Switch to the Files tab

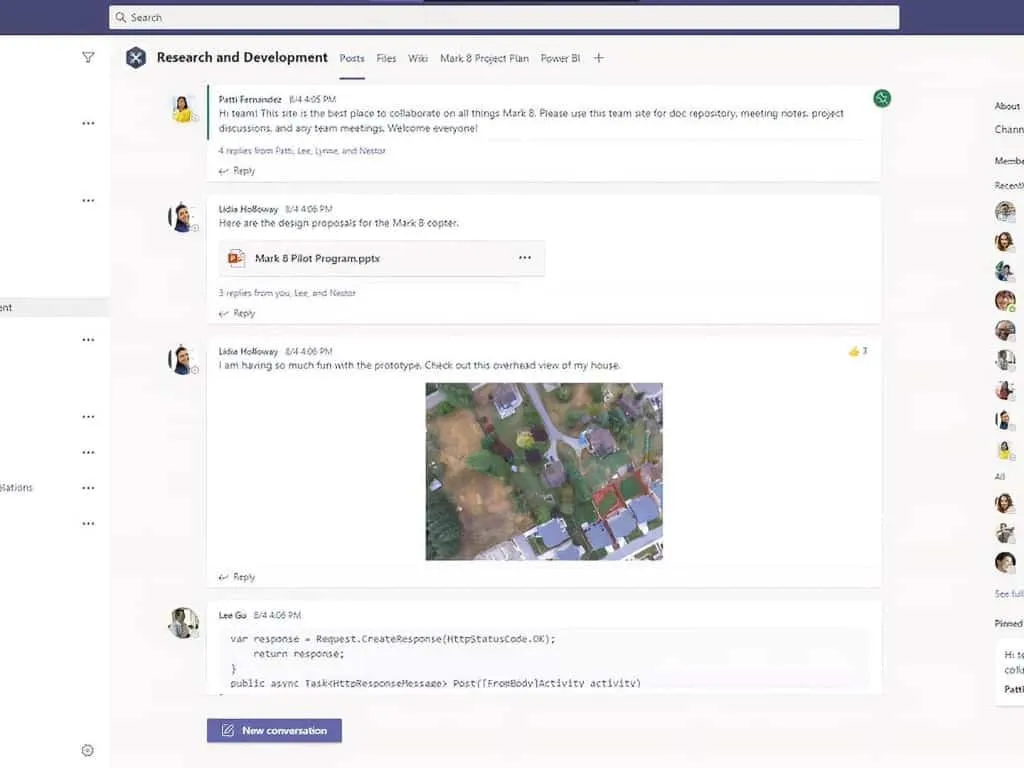click(386, 58)
